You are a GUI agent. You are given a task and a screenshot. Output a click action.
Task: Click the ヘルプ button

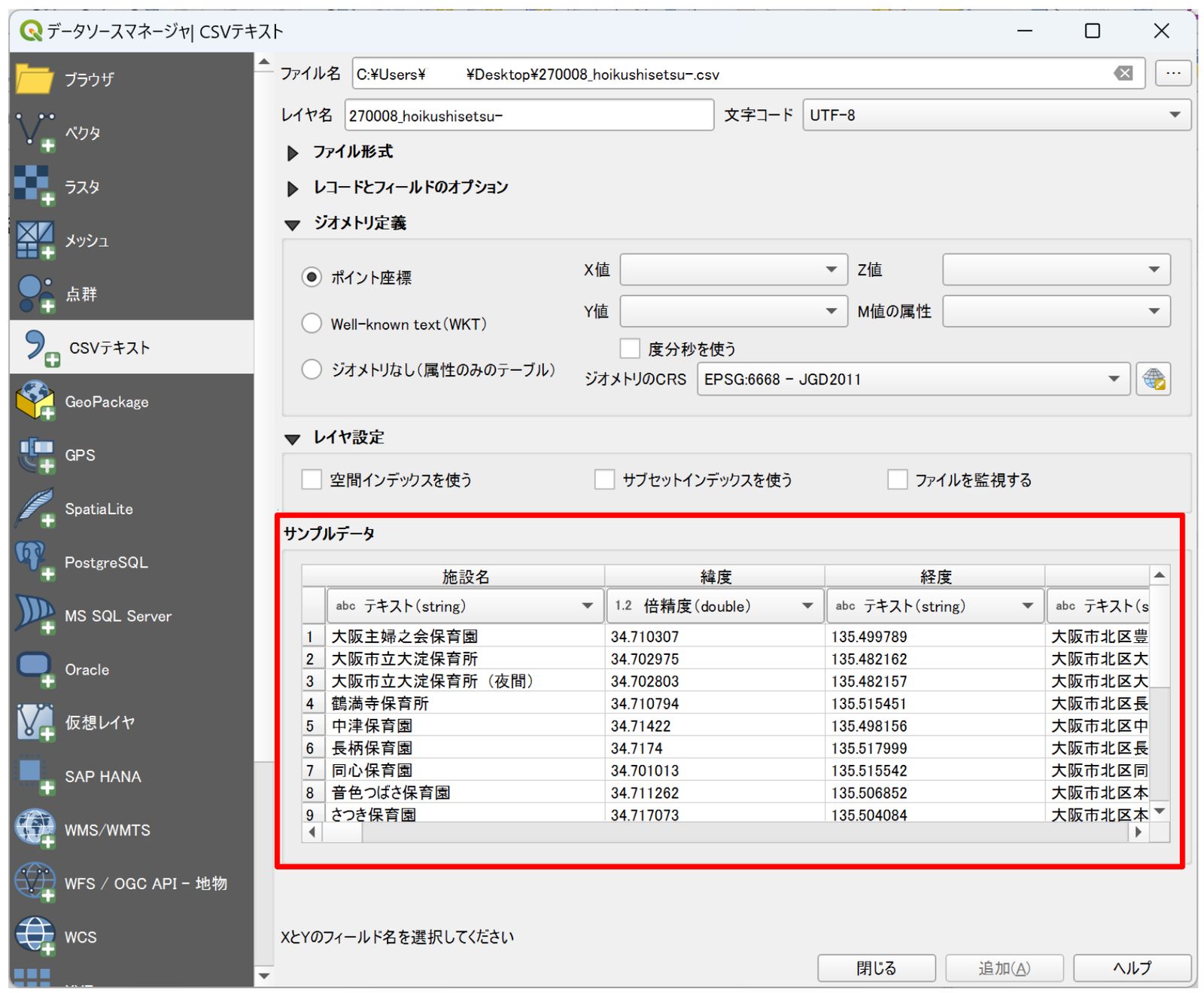click(1132, 967)
